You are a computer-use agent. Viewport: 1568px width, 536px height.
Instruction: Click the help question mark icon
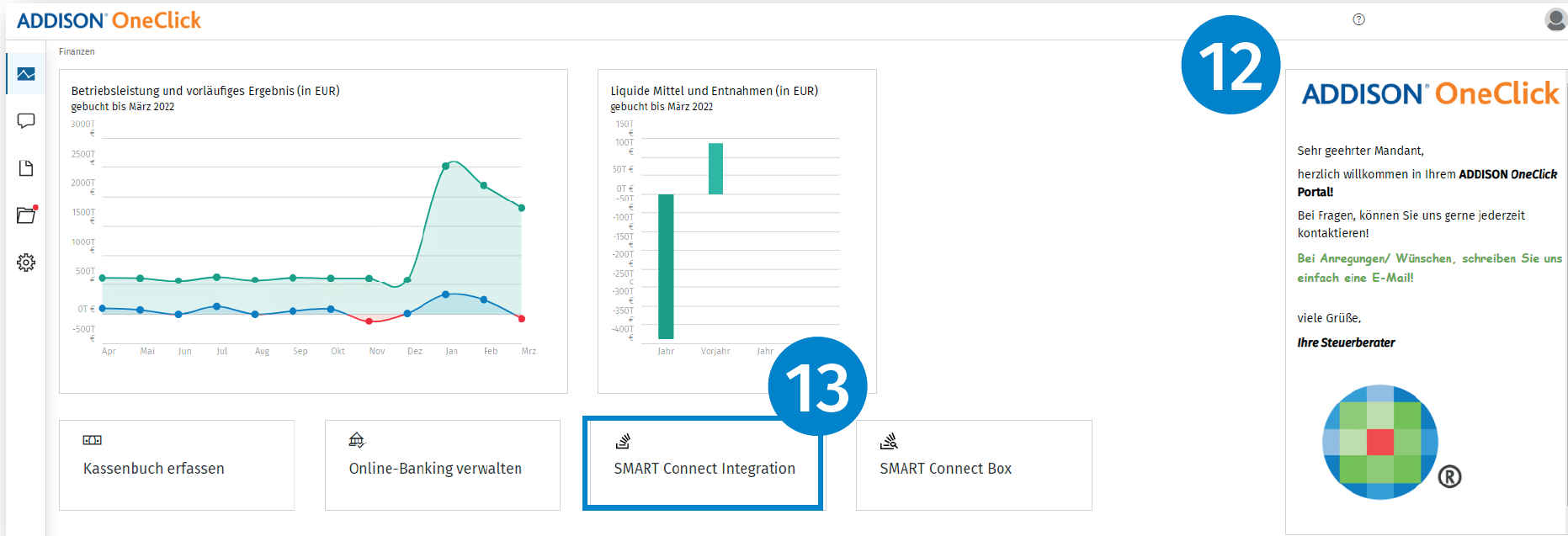[1358, 19]
